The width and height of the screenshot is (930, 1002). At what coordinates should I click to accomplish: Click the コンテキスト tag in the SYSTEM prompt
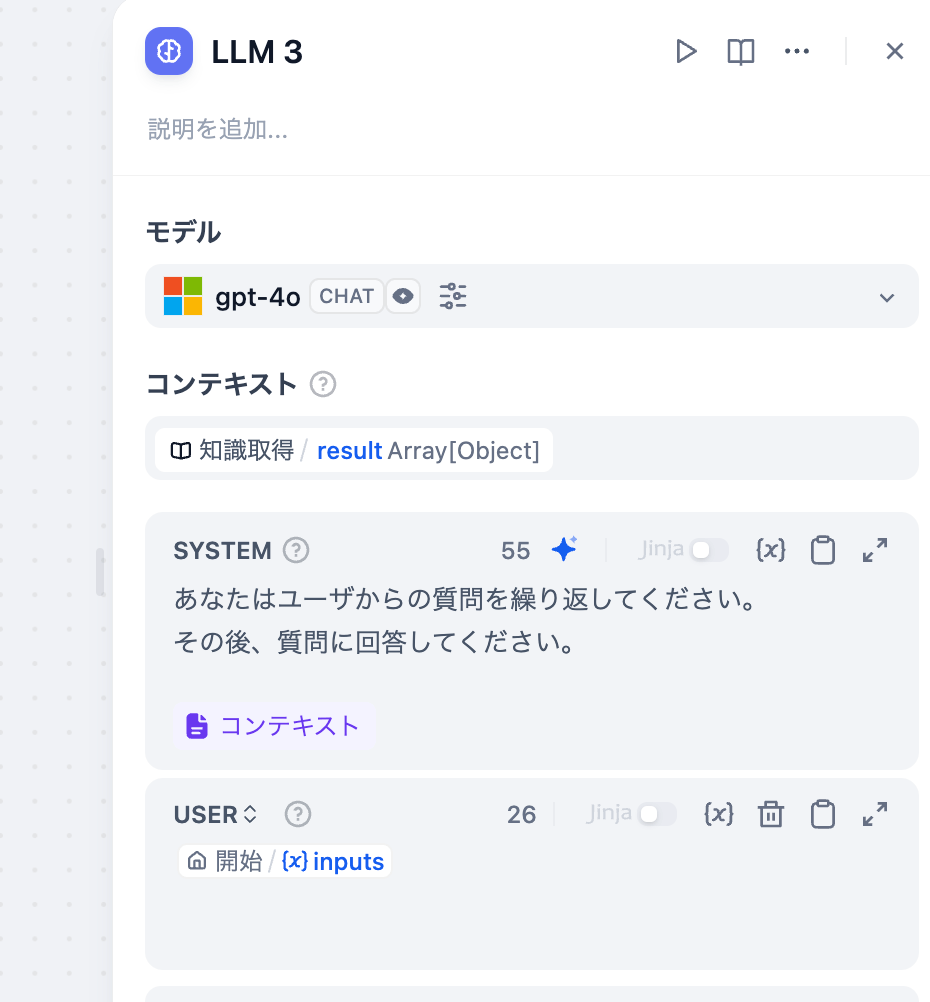coord(274,726)
